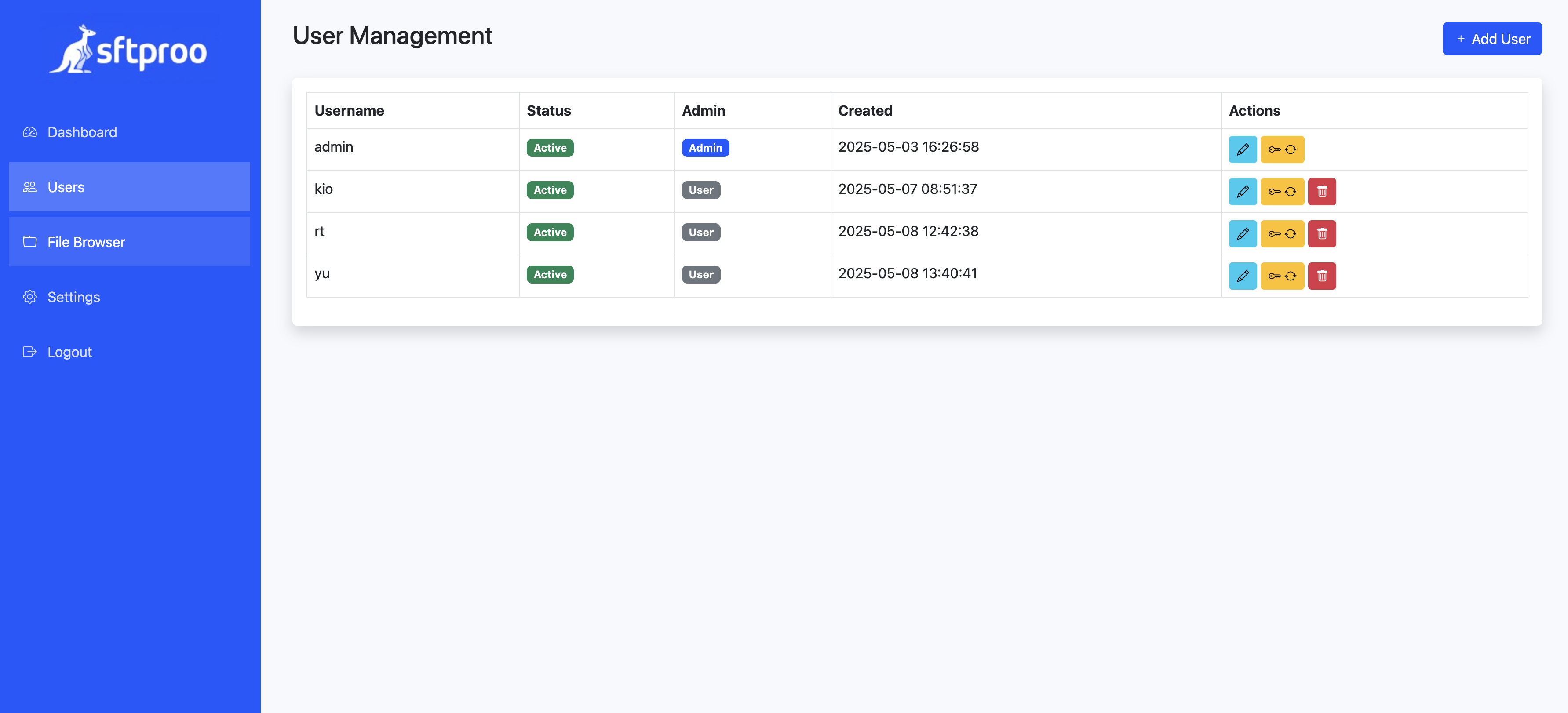Click the Active status badge for kio
The width and height of the screenshot is (1568, 713).
point(549,190)
